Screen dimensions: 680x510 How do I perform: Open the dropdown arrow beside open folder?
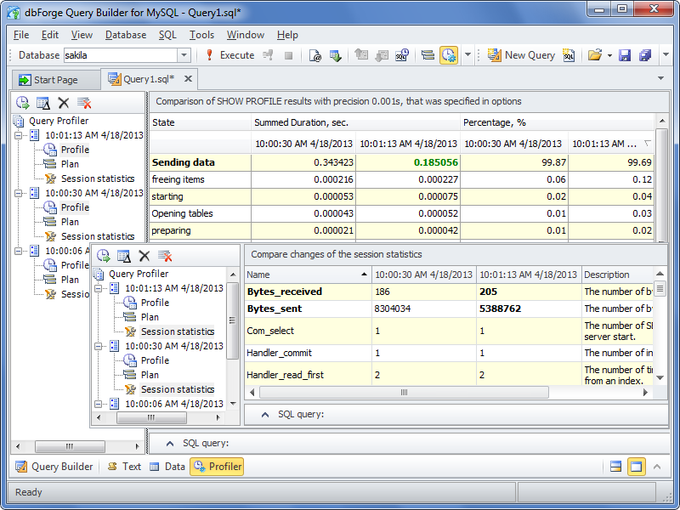pyautogui.click(x=609, y=56)
